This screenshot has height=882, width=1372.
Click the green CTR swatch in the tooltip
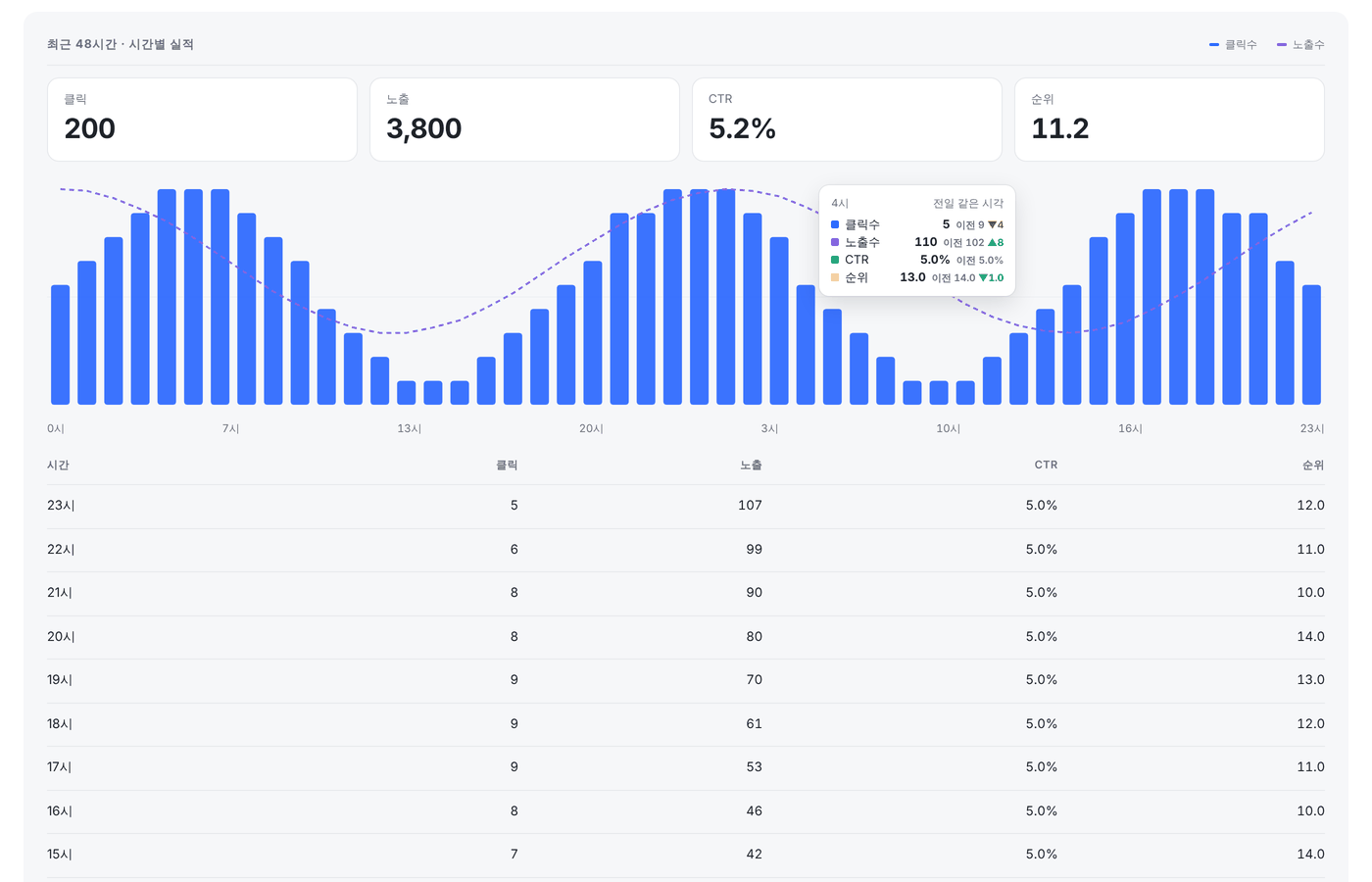(x=835, y=260)
